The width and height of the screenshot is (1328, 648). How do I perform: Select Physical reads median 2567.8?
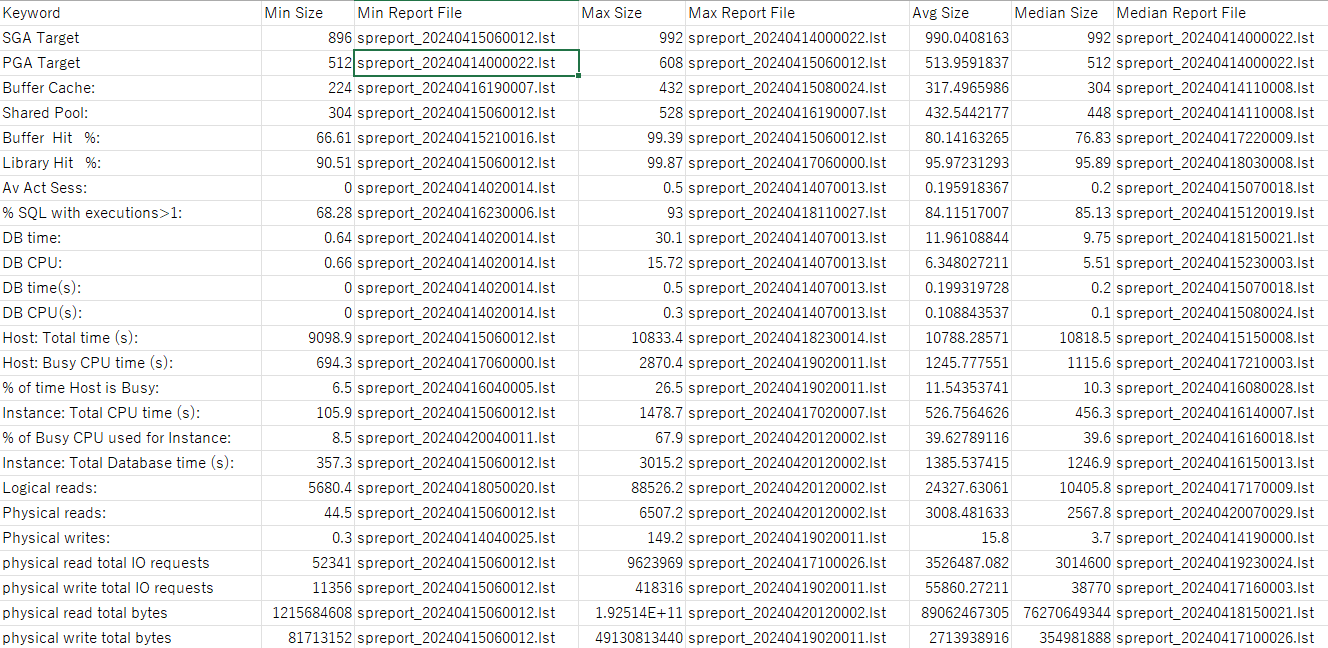coord(1063,513)
